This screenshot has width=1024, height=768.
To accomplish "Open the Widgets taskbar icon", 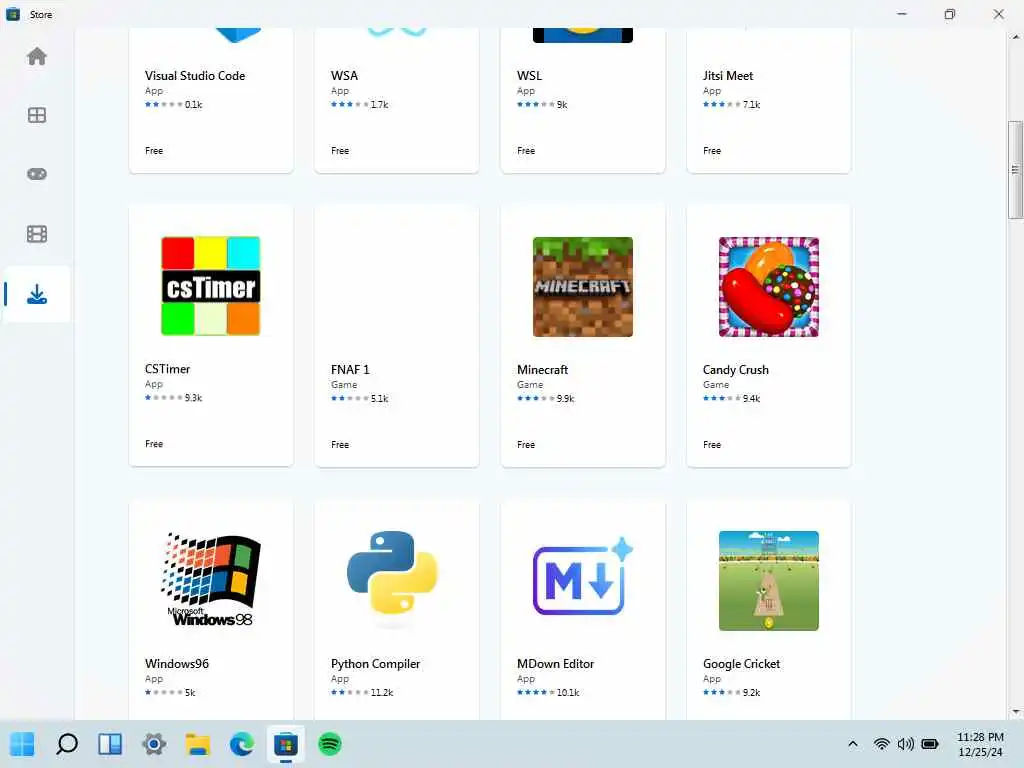I will pyautogui.click(x=110, y=744).
